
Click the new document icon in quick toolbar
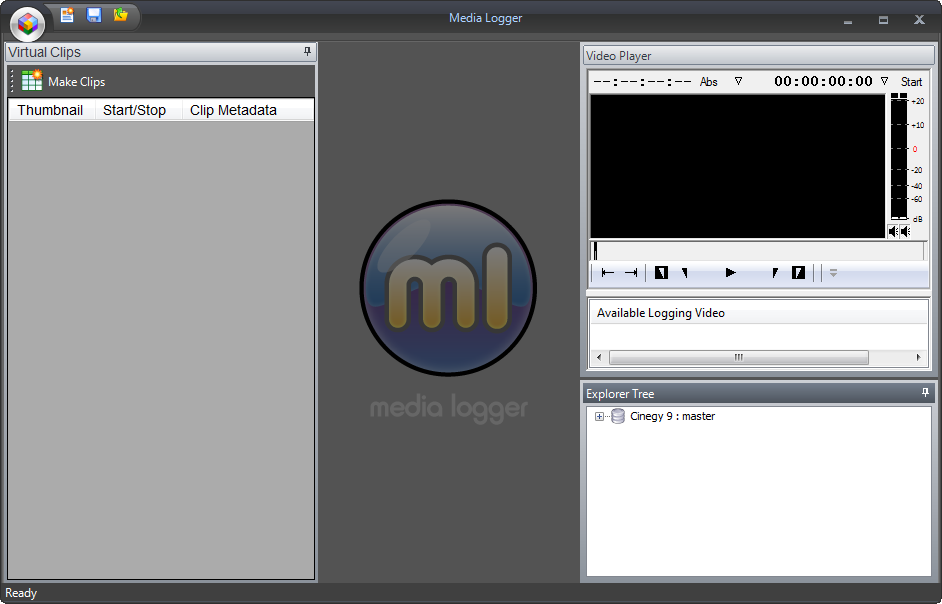(x=67, y=15)
